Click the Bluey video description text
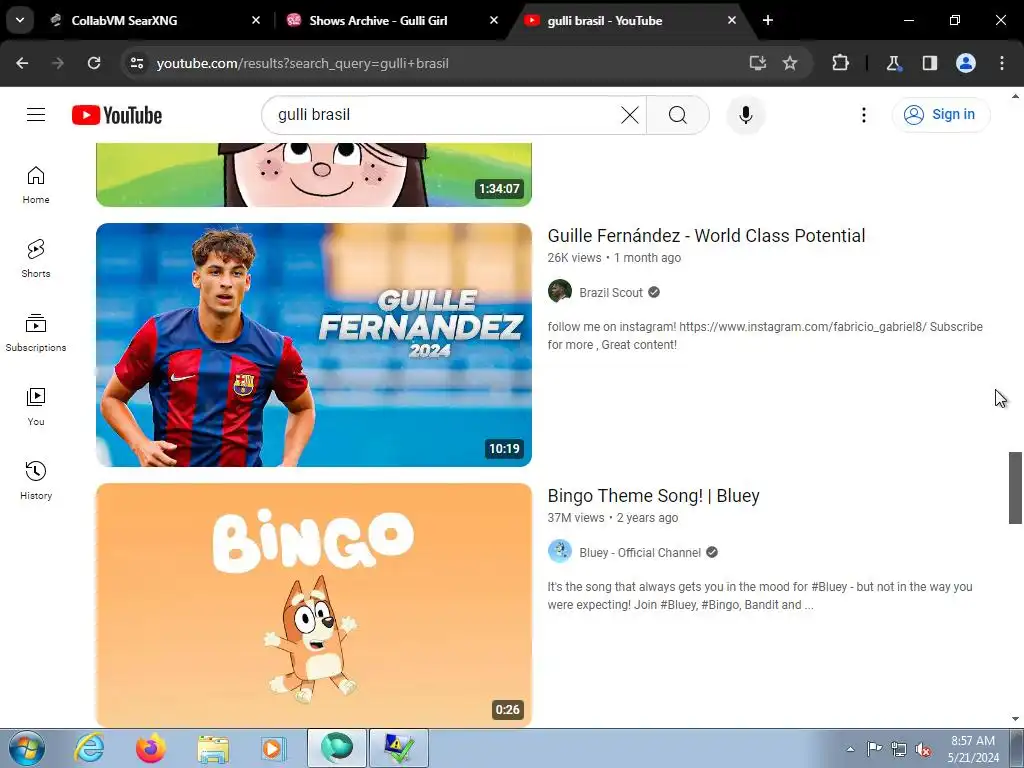 pyautogui.click(x=760, y=596)
